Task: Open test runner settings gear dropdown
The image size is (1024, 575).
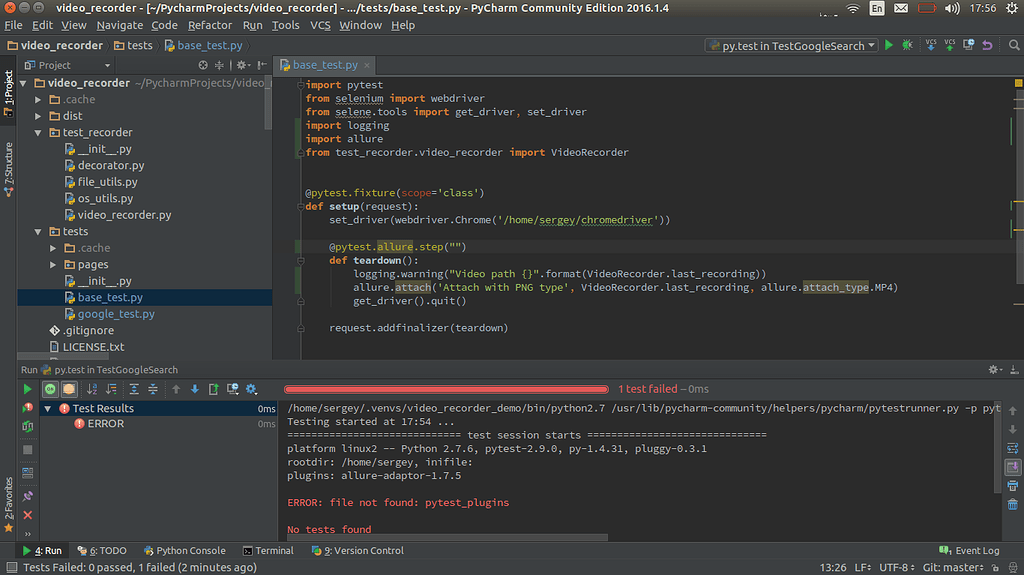Action: click(x=251, y=389)
